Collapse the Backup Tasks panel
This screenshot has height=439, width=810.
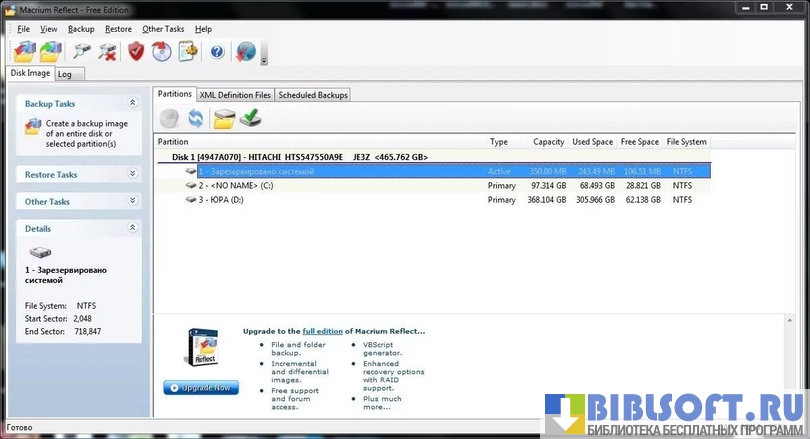pyautogui.click(x=132, y=103)
